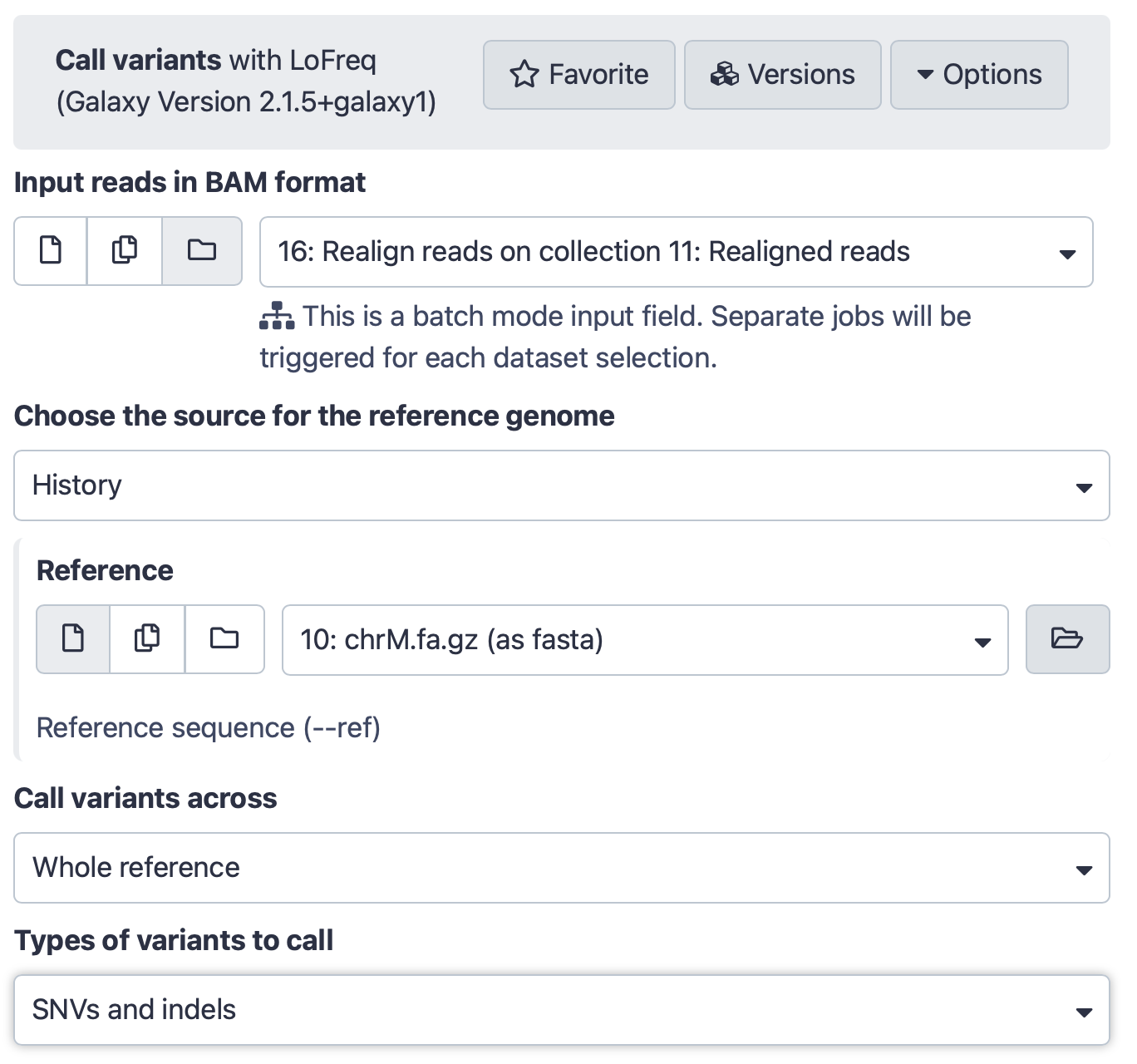
Task: Open the Options dropdown
Action: pyautogui.click(x=979, y=75)
